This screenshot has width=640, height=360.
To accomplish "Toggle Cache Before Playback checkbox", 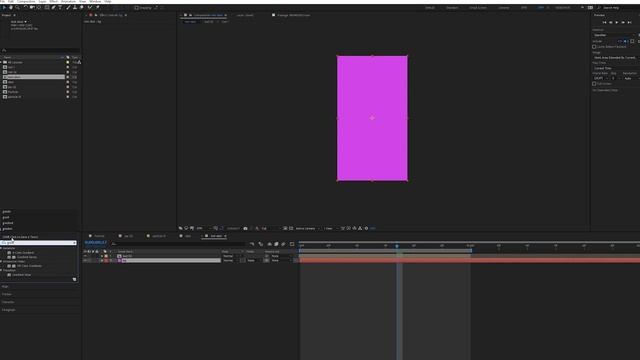I will click(594, 47).
